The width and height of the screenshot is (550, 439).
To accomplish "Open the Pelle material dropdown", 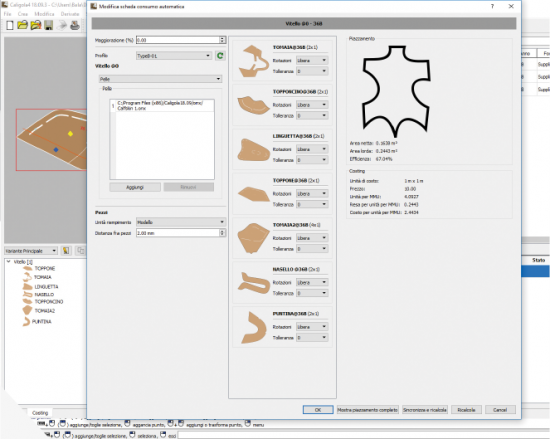I will (160, 79).
